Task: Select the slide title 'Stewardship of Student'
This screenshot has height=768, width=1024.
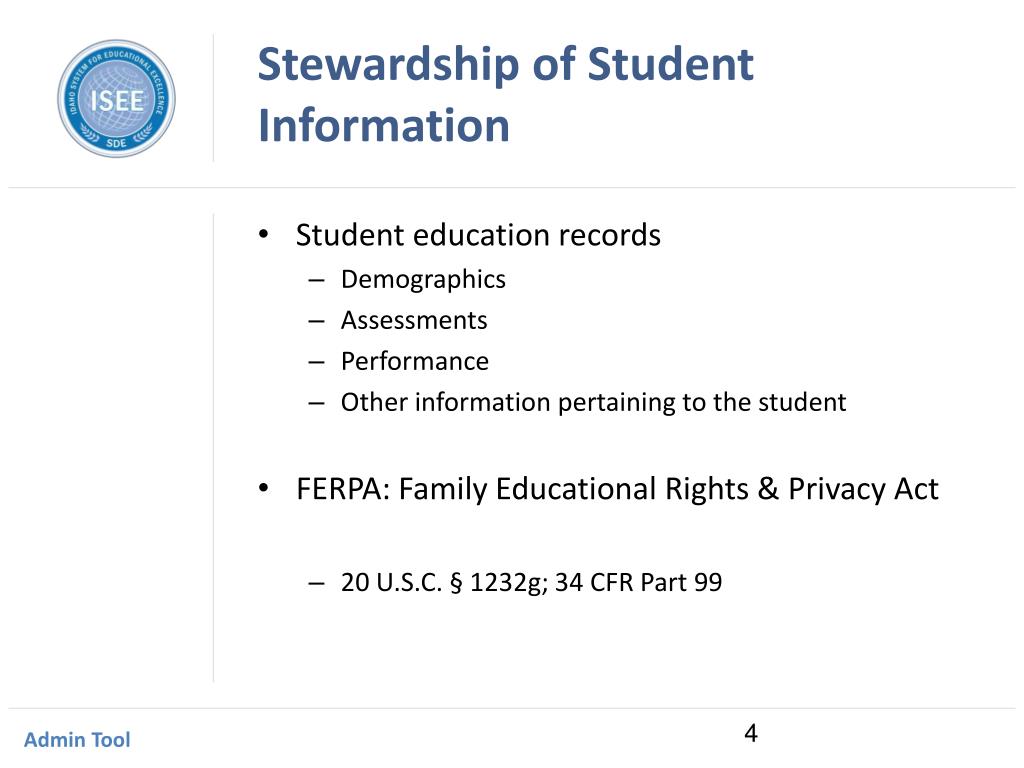Action: (x=505, y=65)
